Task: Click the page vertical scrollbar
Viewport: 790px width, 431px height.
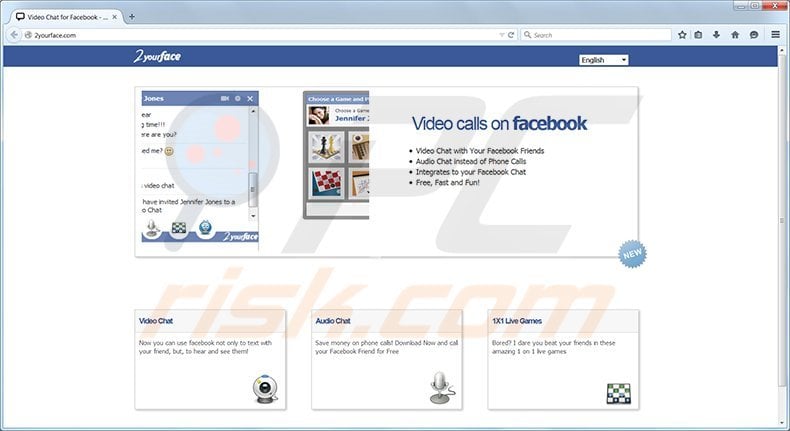Action: (782, 221)
